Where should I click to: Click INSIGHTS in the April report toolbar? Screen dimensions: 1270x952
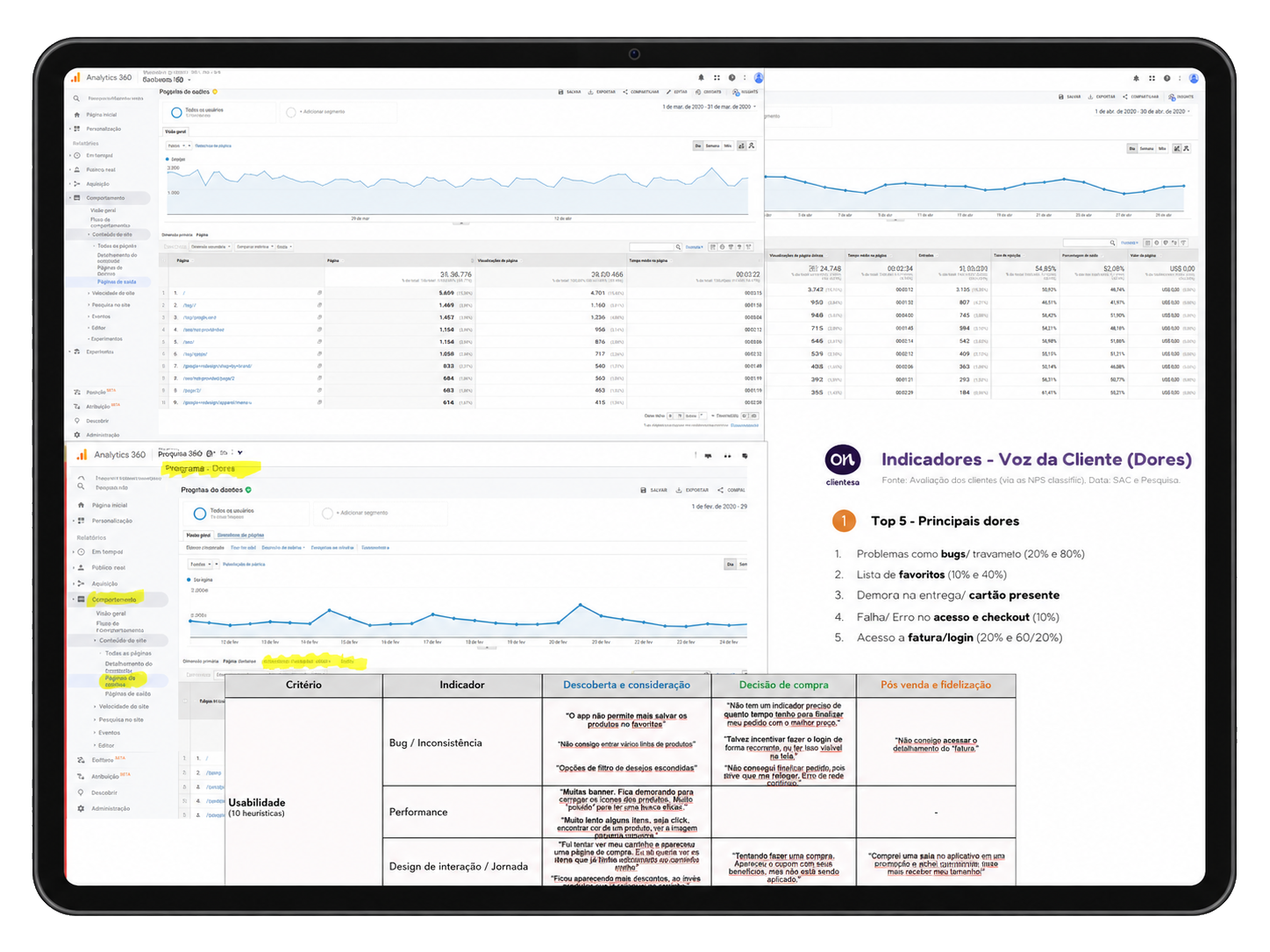tap(1181, 96)
